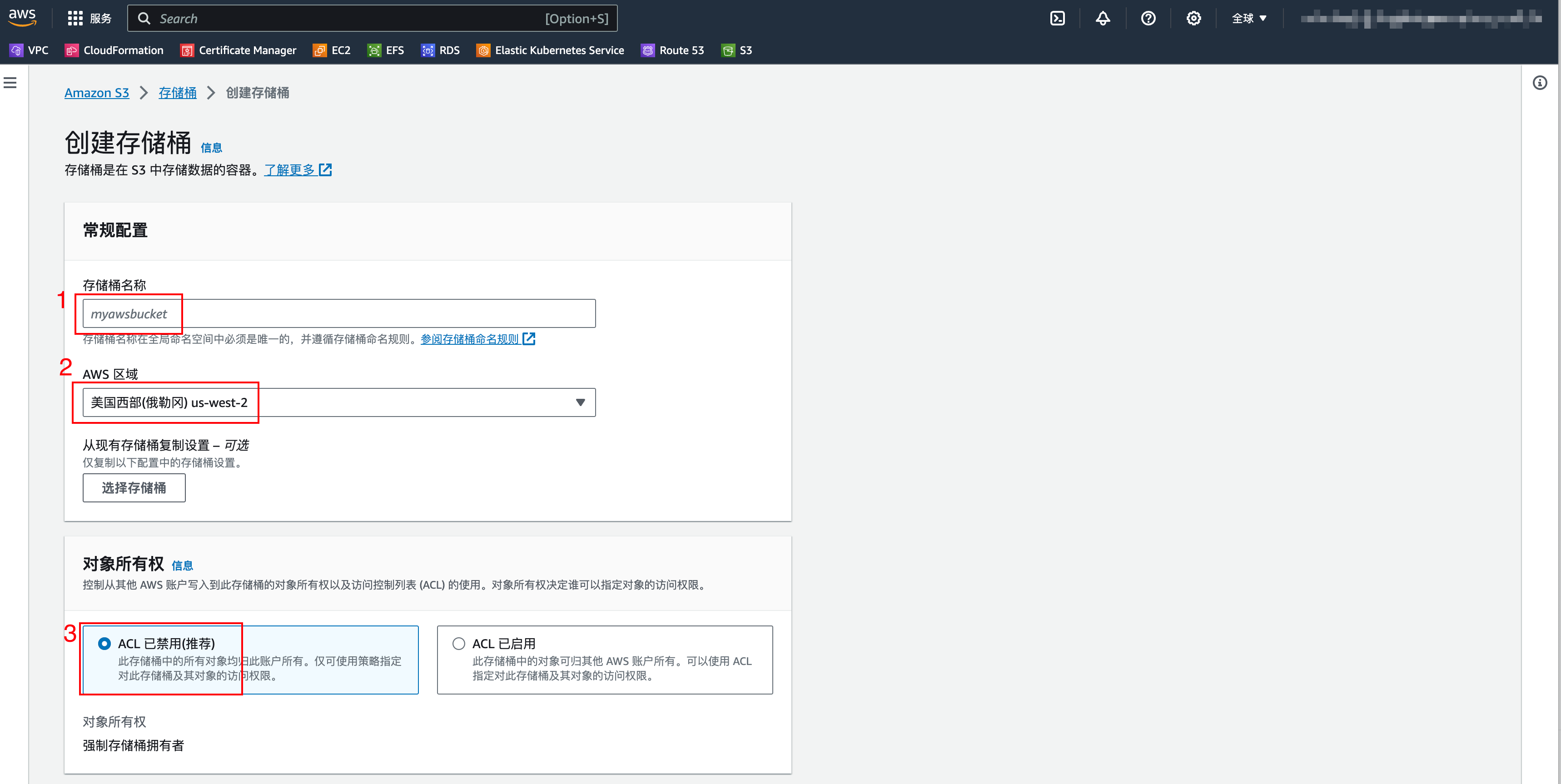Screen dimensions: 1561x784
Task: Select the ACL 已禁用(推荐) radio button
Action: click(104, 644)
